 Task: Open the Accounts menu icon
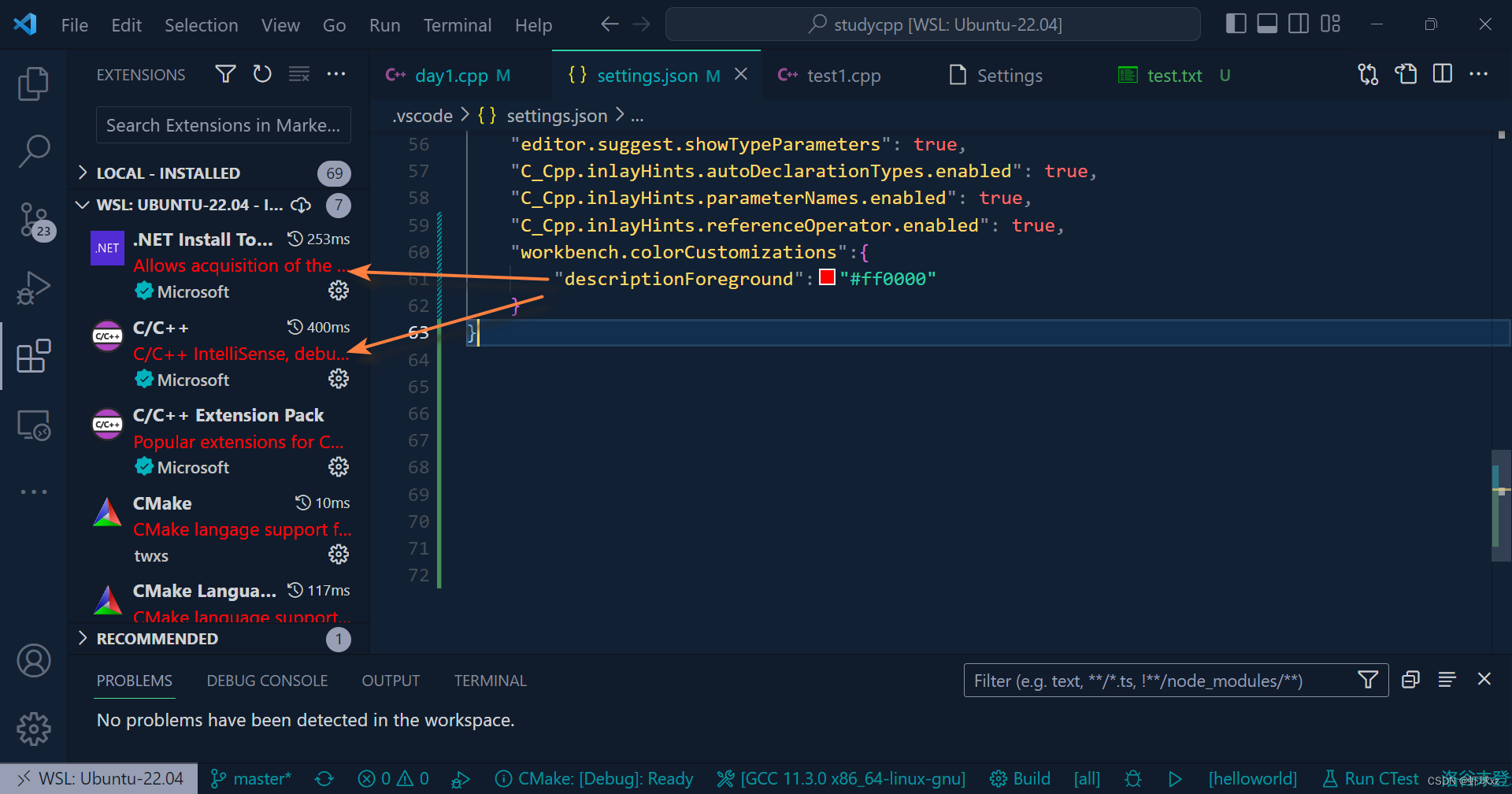tap(34, 661)
